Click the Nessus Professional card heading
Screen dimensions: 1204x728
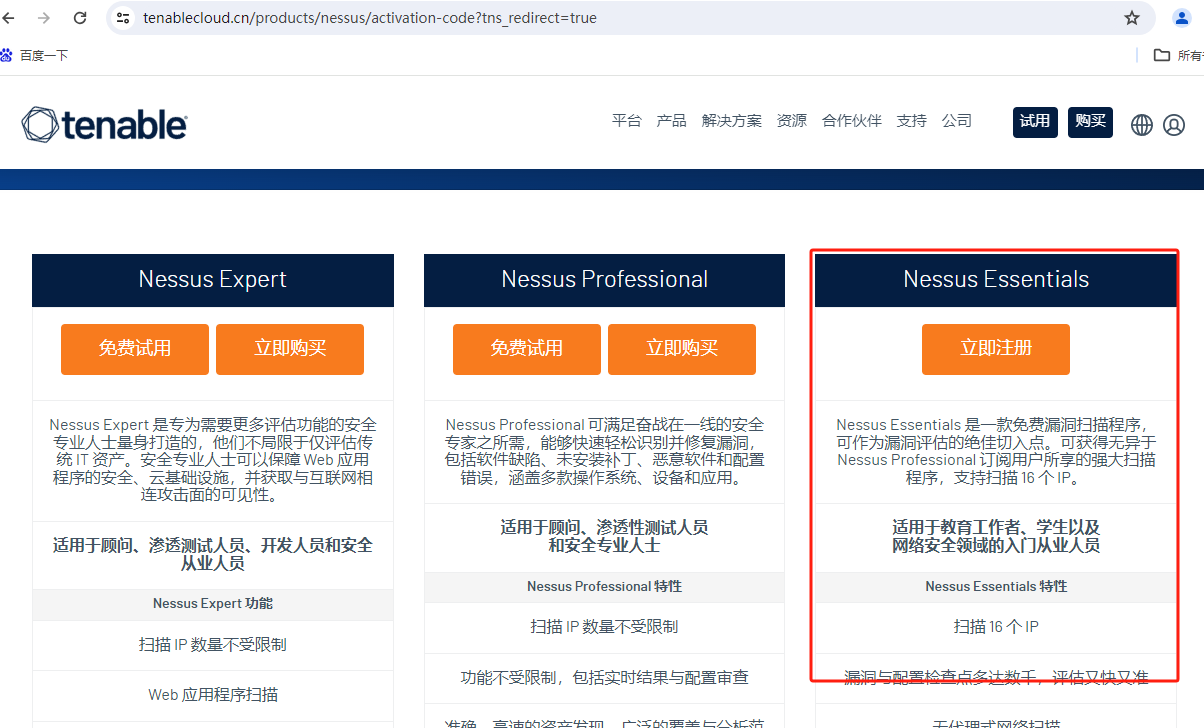click(605, 280)
